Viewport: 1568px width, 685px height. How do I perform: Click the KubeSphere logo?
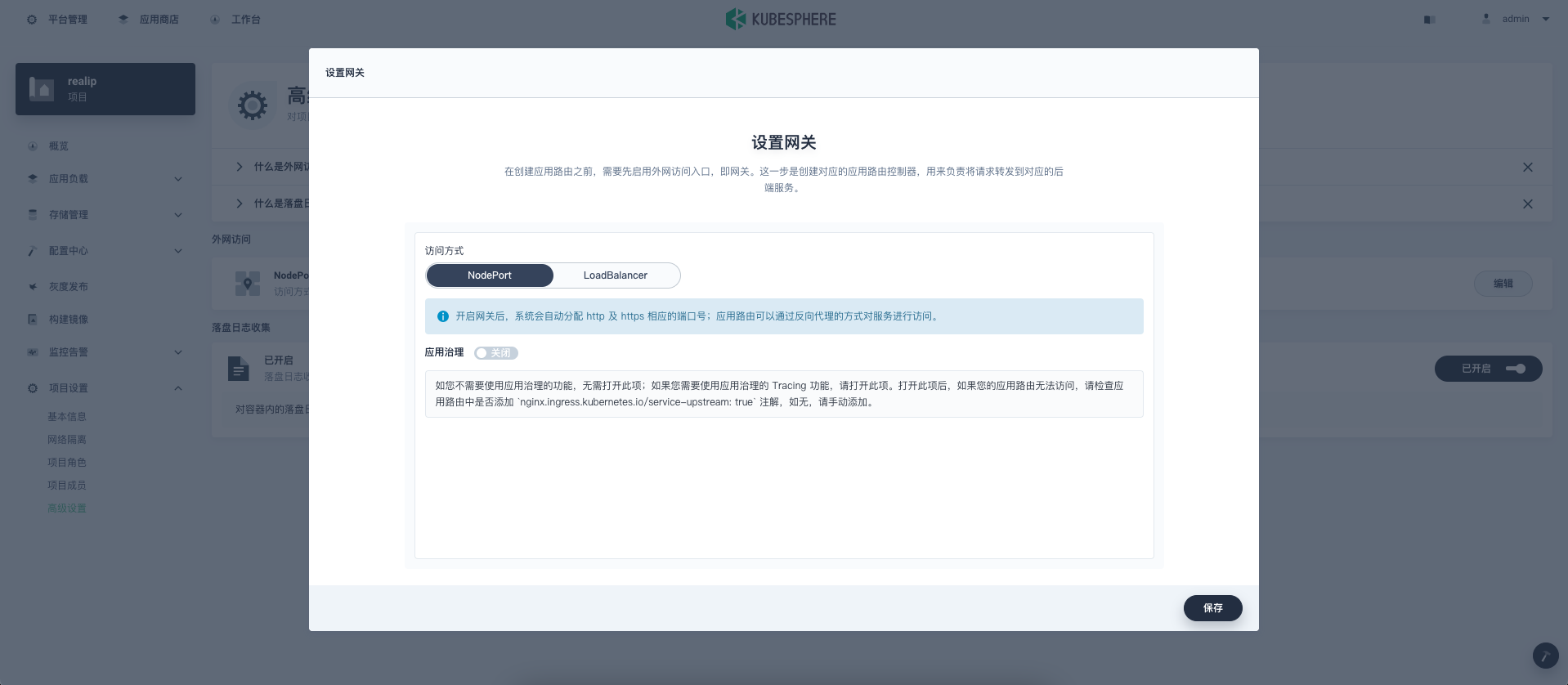pos(781,19)
